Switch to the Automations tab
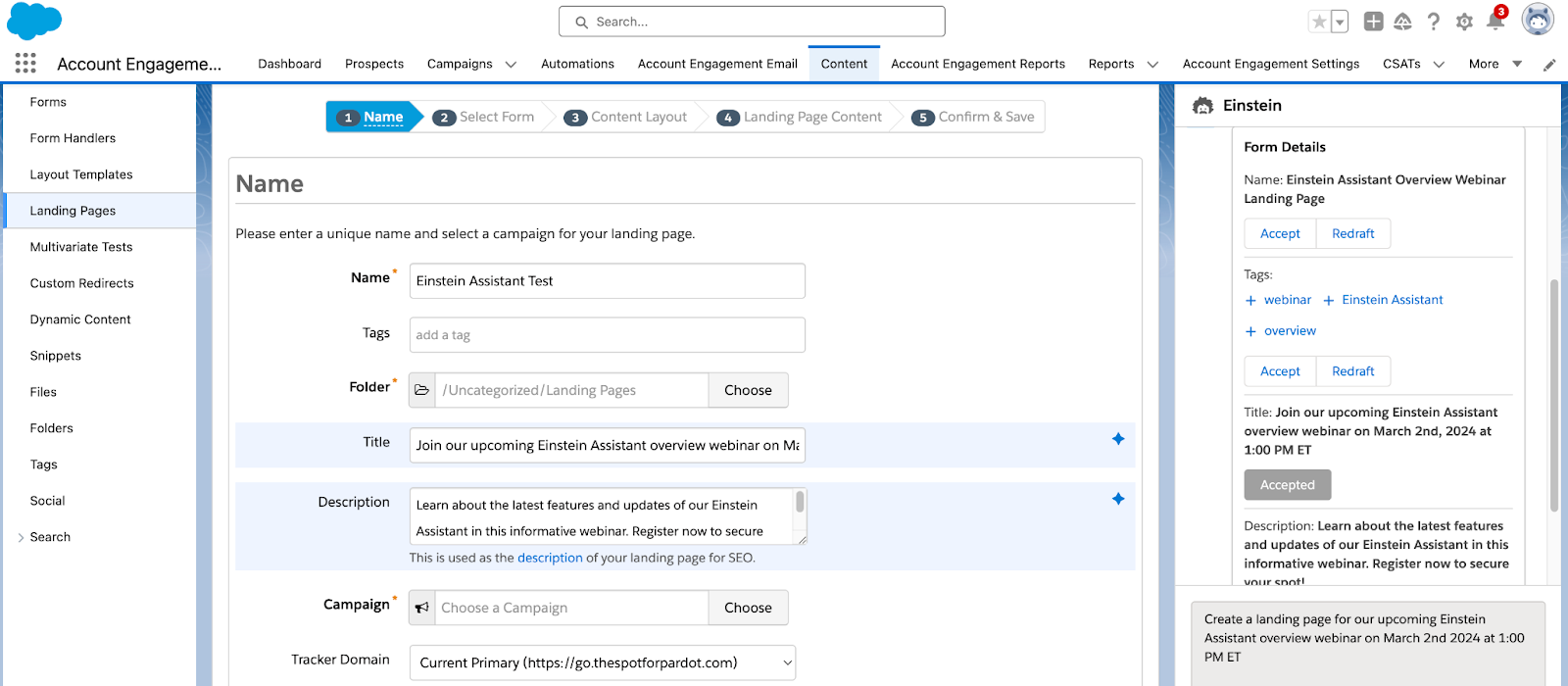The width and height of the screenshot is (1568, 686). 577,64
